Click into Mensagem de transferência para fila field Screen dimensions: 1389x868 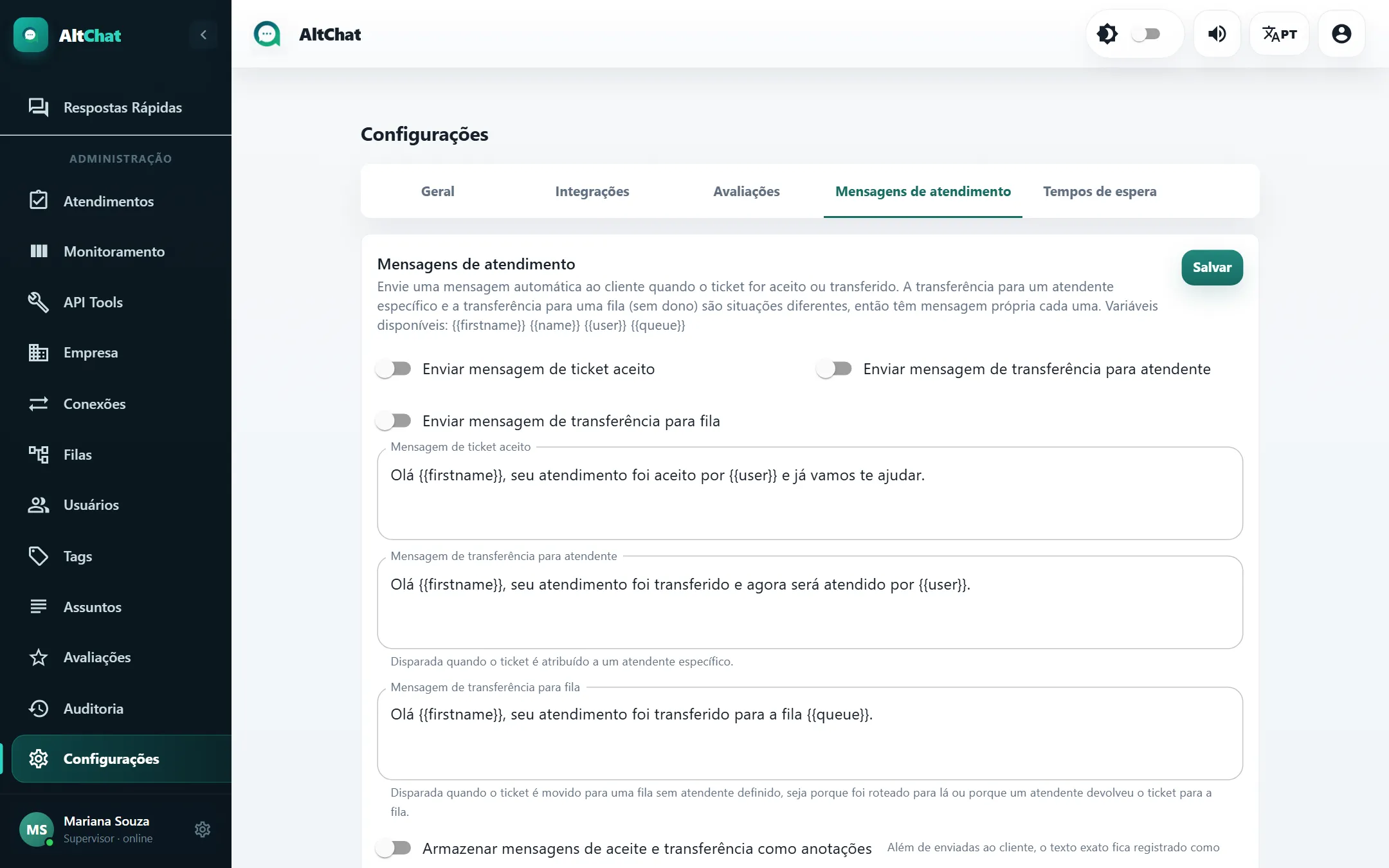tap(810, 734)
